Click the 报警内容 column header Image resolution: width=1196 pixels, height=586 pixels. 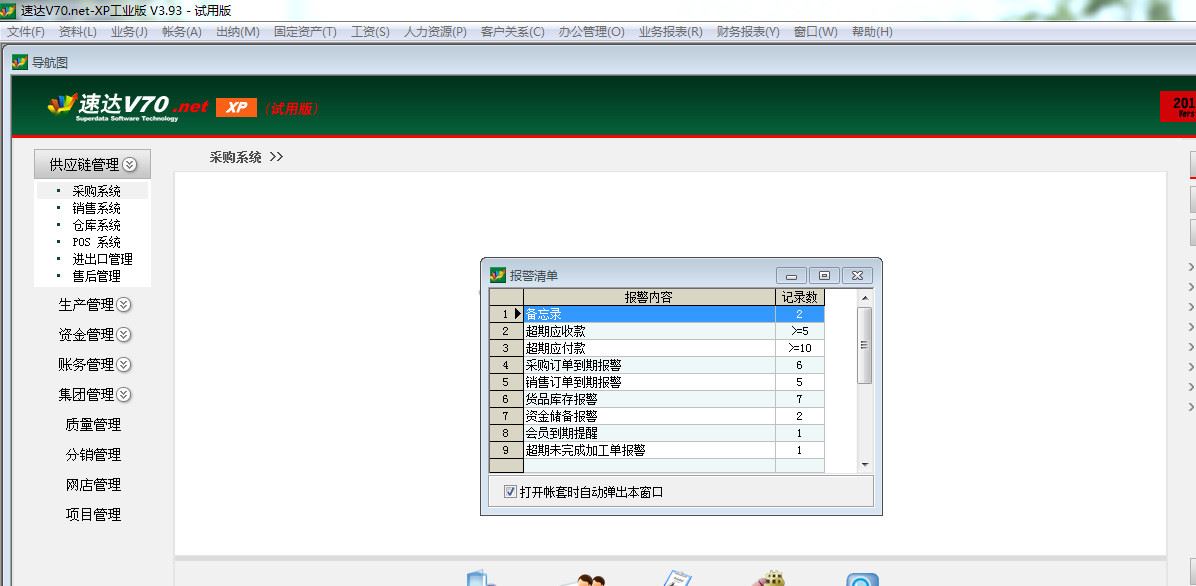[649, 297]
